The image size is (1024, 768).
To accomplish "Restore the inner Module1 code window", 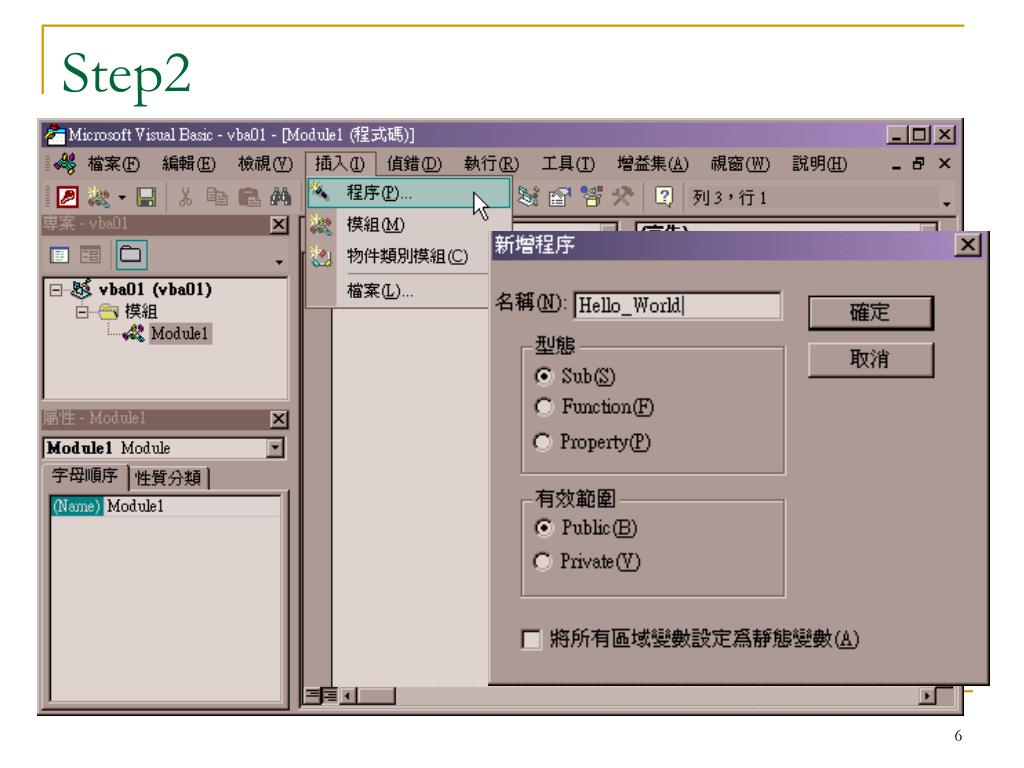I will click(x=919, y=163).
